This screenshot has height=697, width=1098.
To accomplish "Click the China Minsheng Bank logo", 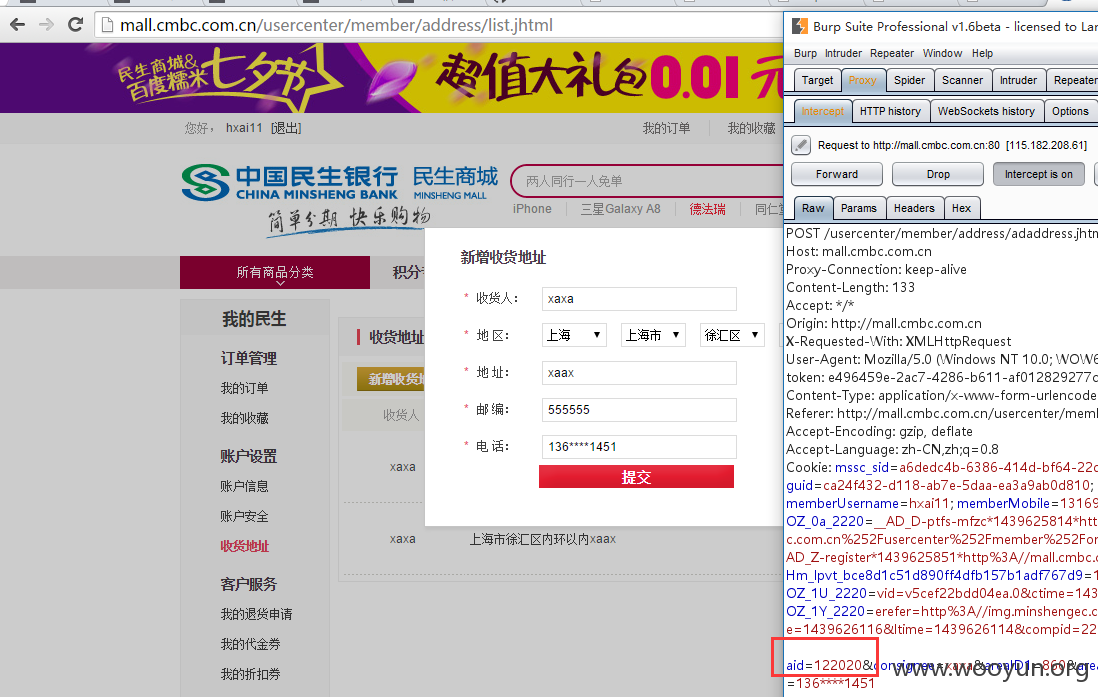I will [x=289, y=183].
